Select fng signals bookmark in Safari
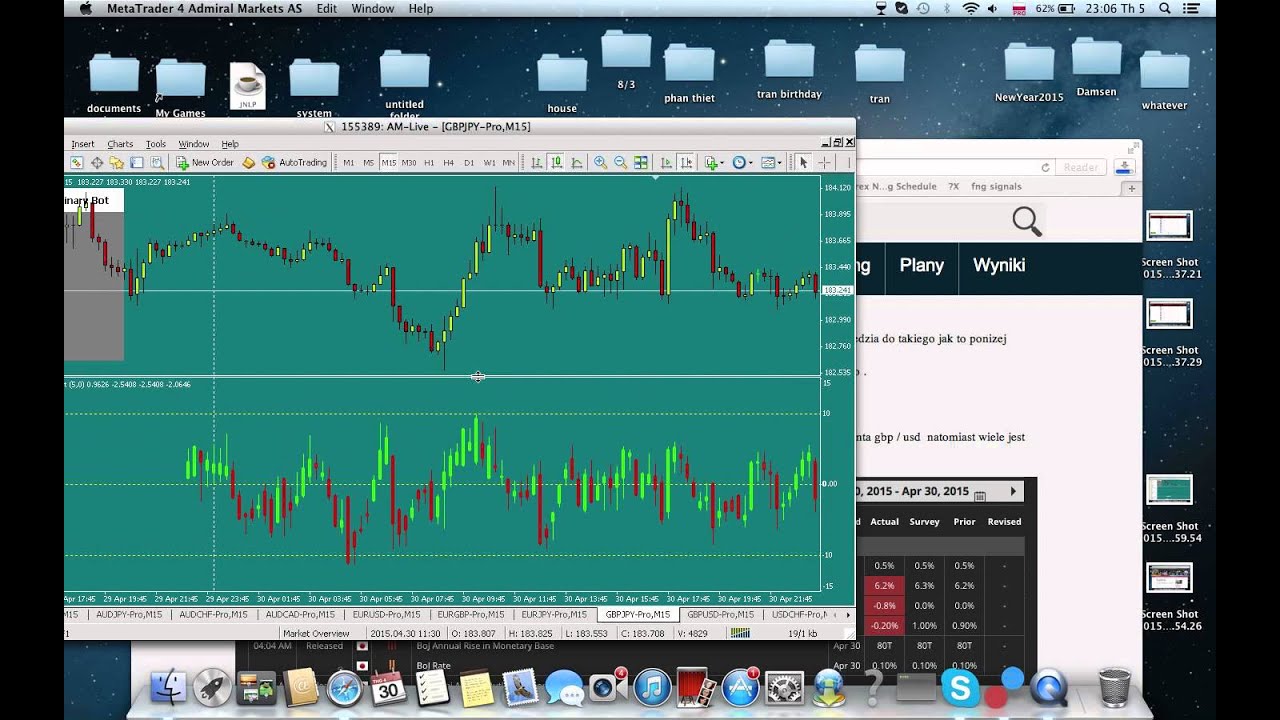1280x720 pixels. pyautogui.click(x=998, y=186)
